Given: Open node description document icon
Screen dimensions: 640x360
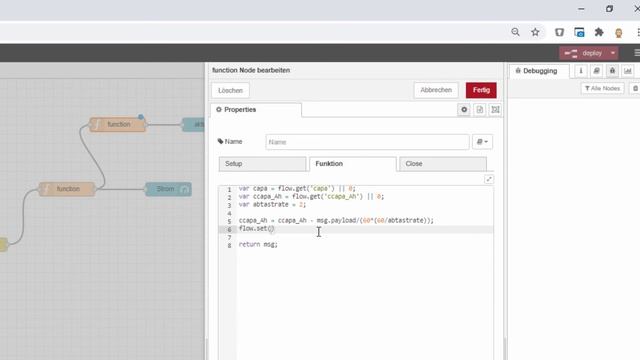Looking at the screenshot, I should point(480,110).
